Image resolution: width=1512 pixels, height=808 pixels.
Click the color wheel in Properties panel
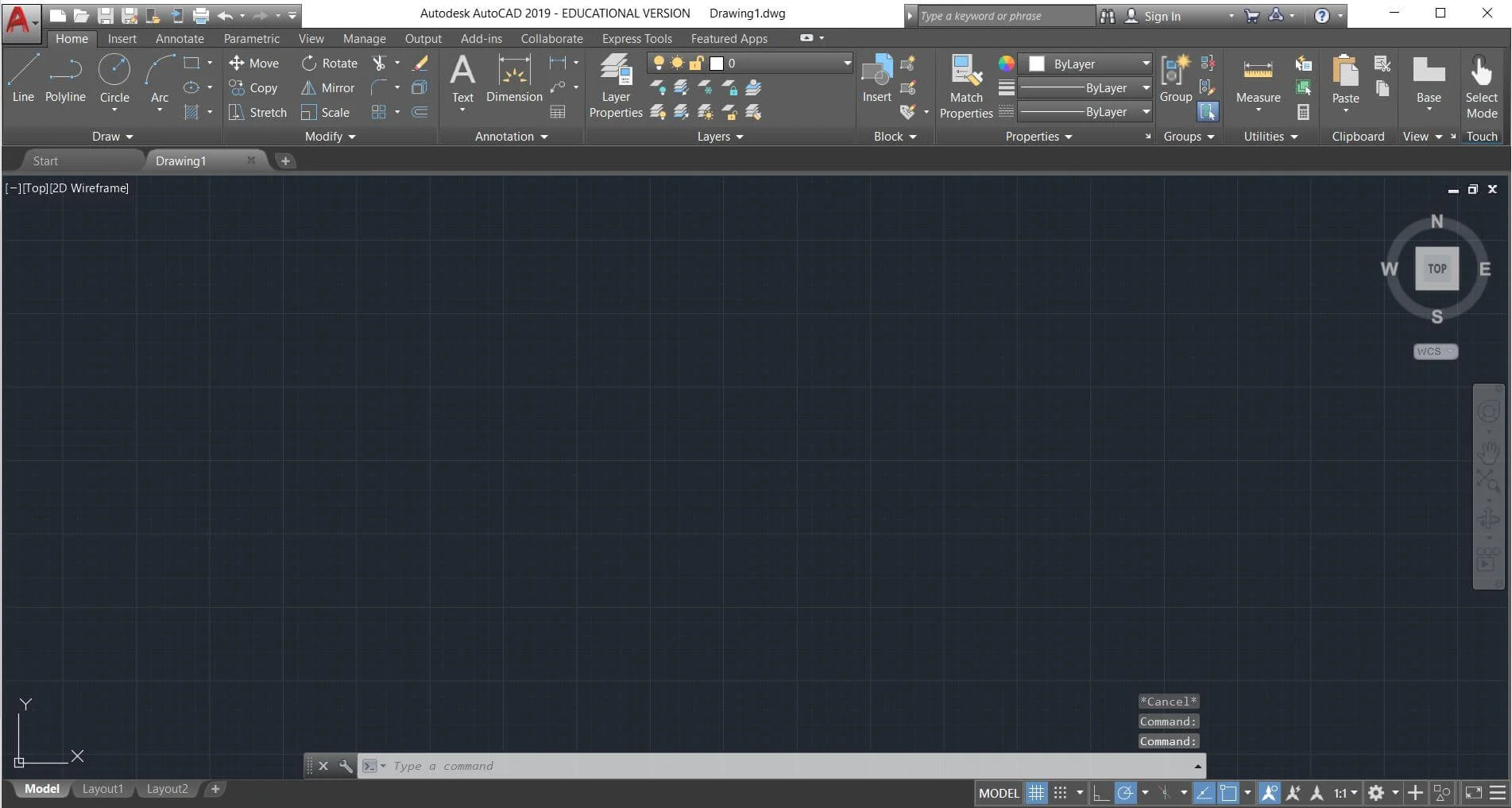click(1005, 63)
